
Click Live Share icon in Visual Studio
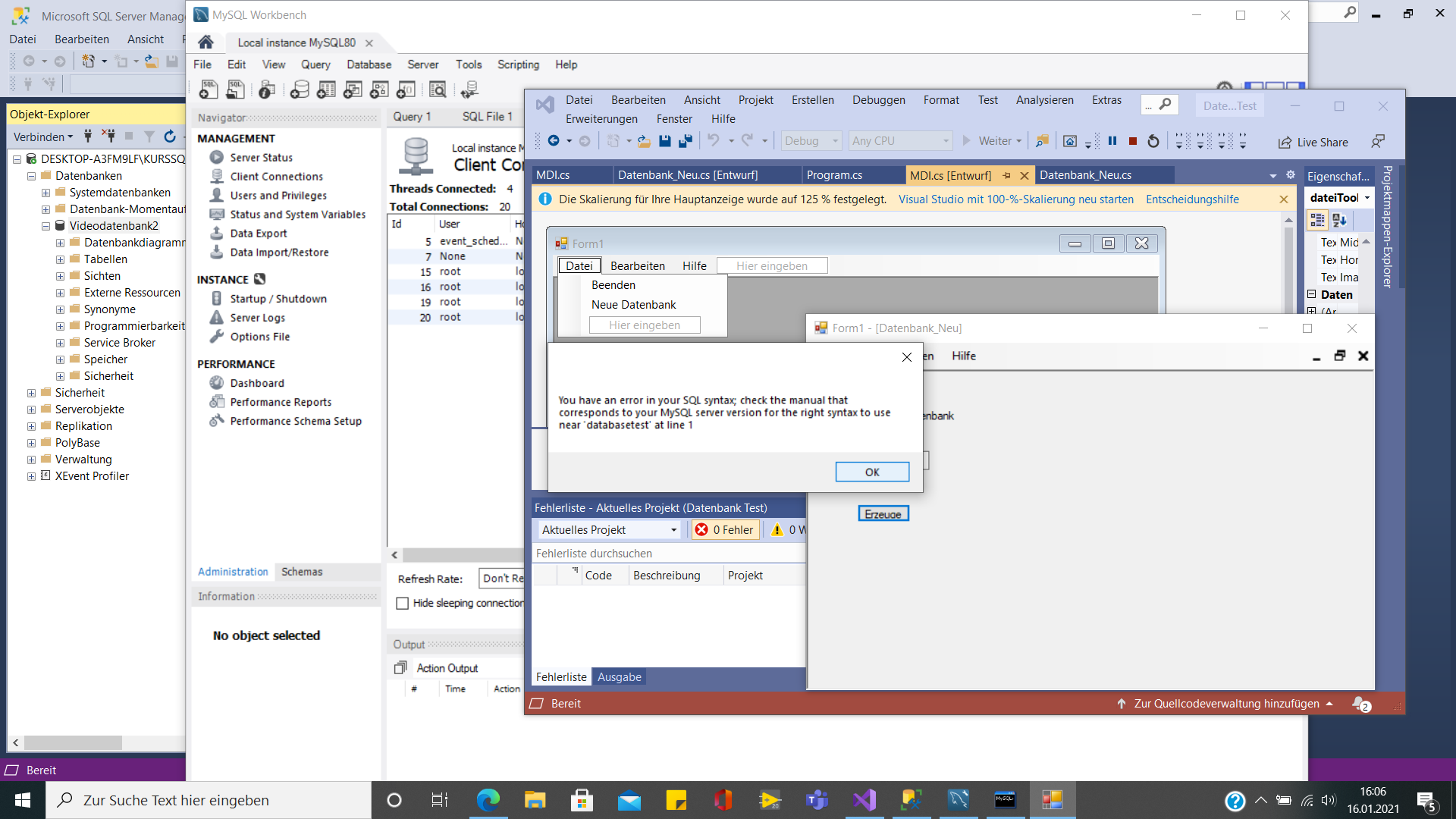pos(1313,142)
